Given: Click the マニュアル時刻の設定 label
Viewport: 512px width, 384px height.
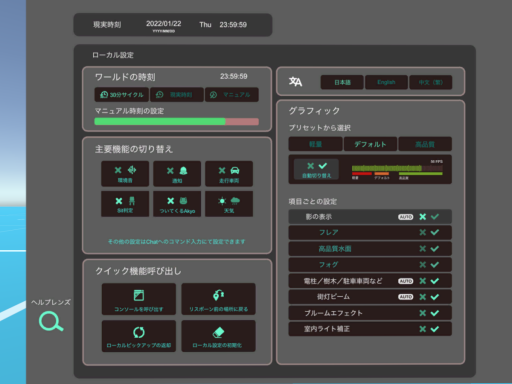Looking at the screenshot, I should click(x=129, y=111).
